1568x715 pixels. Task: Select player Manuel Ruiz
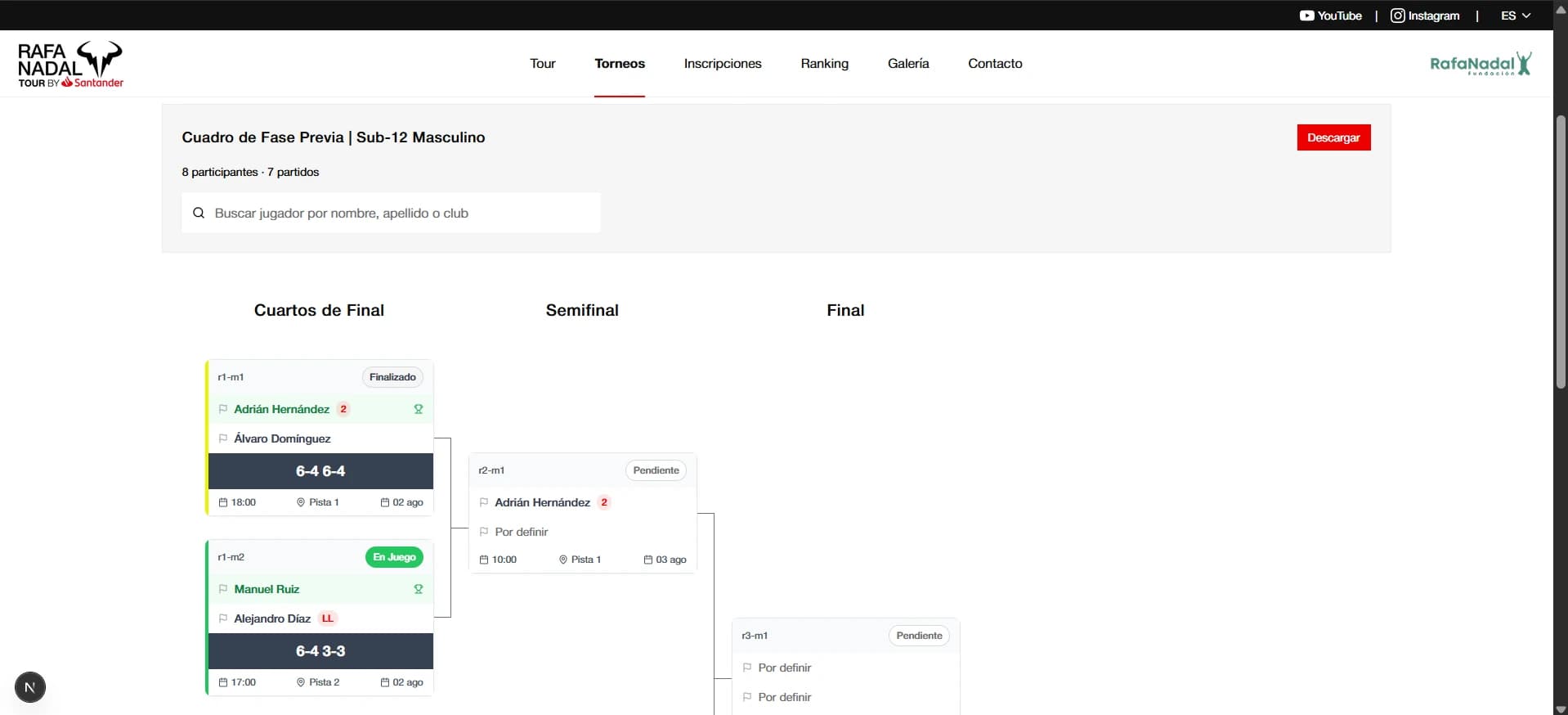click(x=267, y=589)
